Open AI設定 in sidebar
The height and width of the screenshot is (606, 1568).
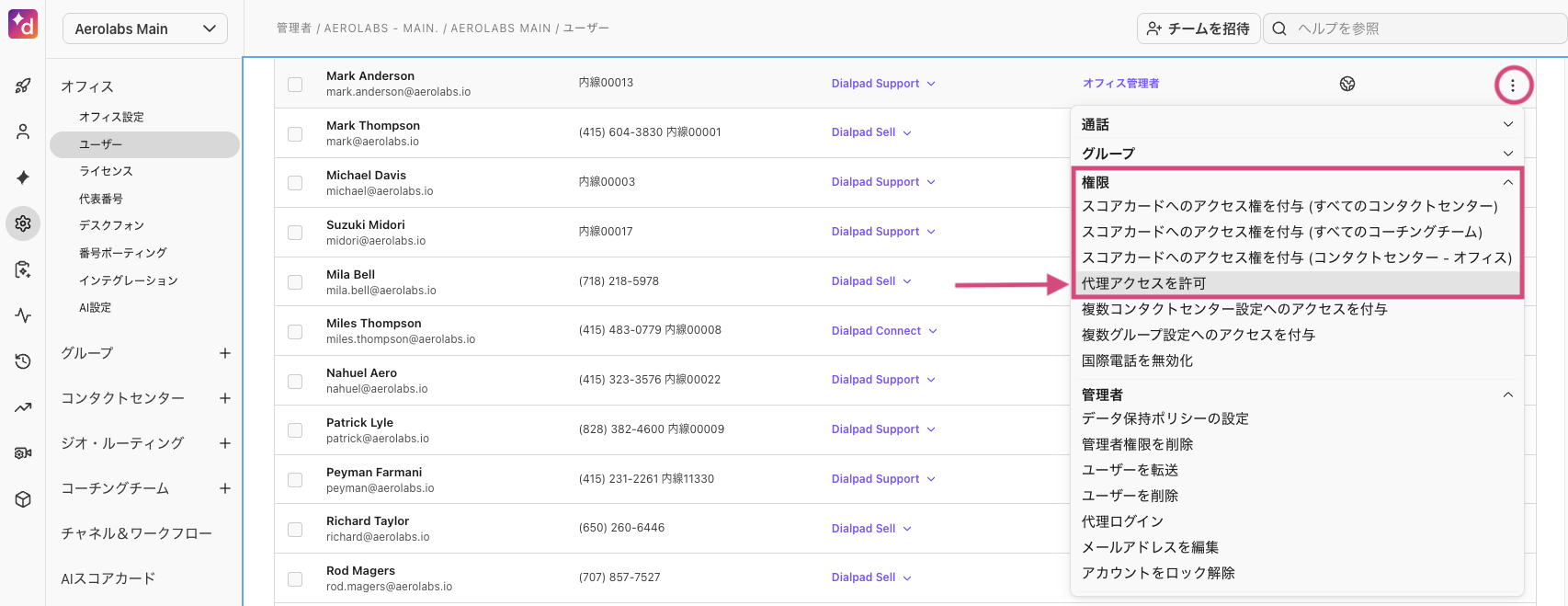point(95,307)
